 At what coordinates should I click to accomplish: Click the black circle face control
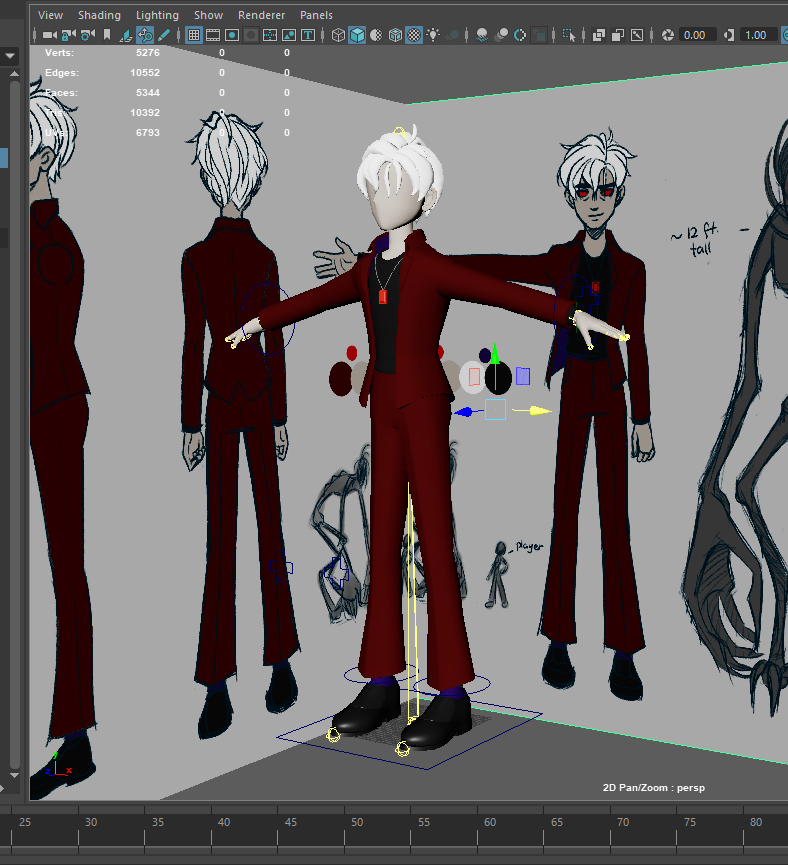tap(498, 378)
